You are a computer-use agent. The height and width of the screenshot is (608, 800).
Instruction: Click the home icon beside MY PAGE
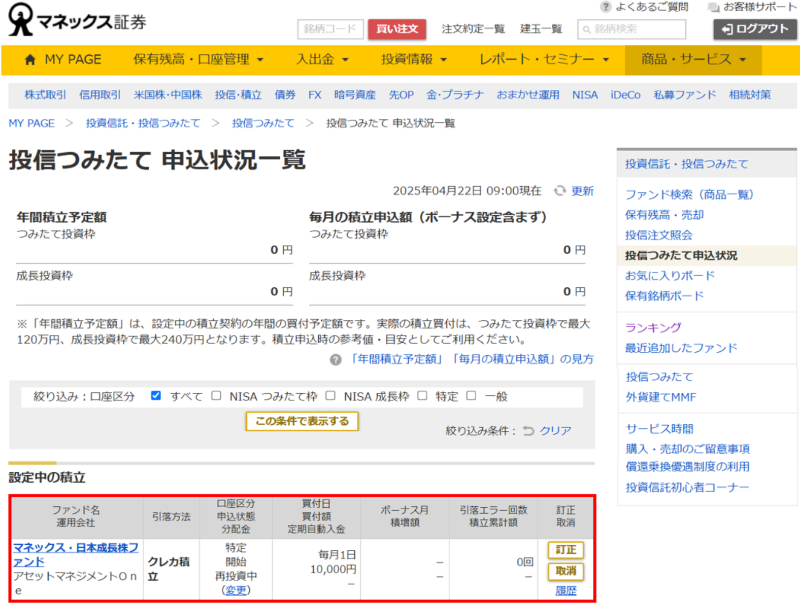pyautogui.click(x=30, y=60)
